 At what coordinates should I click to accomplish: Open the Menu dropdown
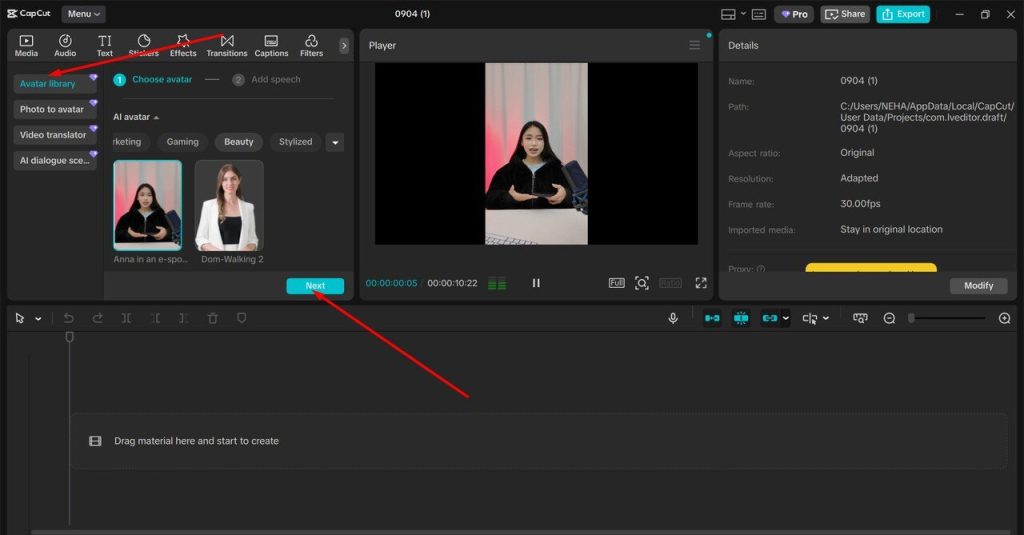(83, 14)
